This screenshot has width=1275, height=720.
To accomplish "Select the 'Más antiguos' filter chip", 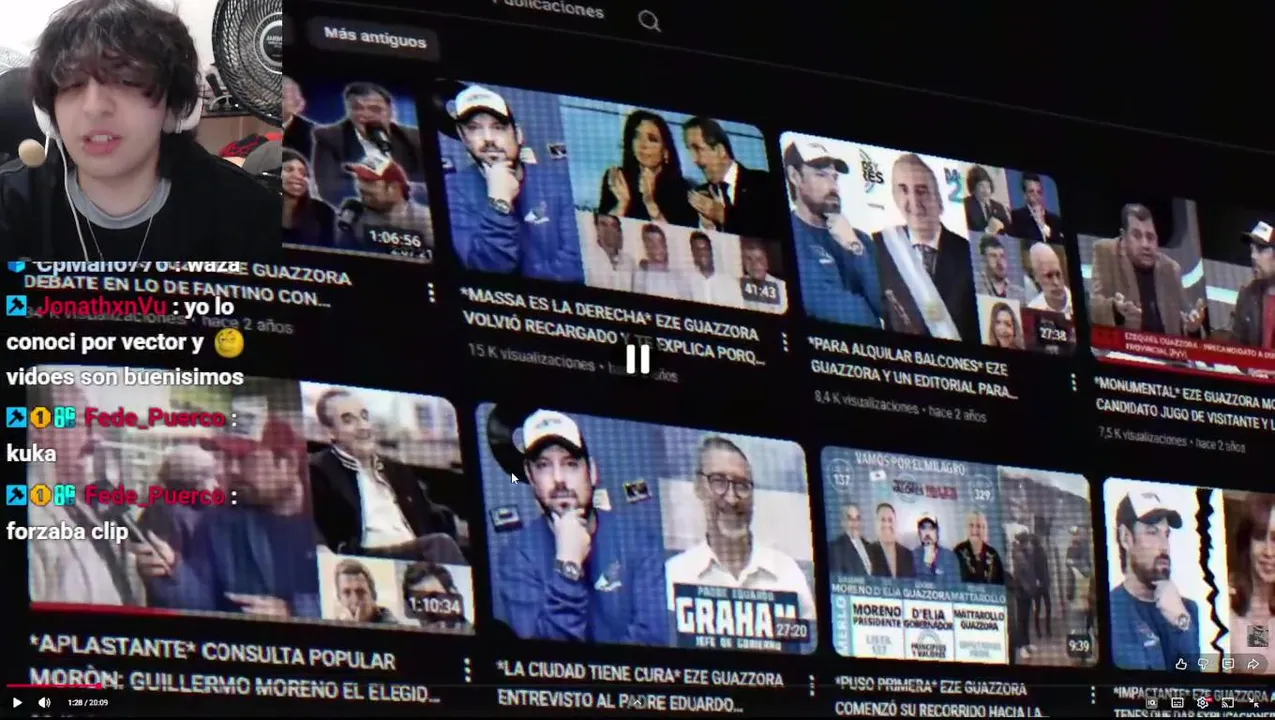I will click(375, 39).
